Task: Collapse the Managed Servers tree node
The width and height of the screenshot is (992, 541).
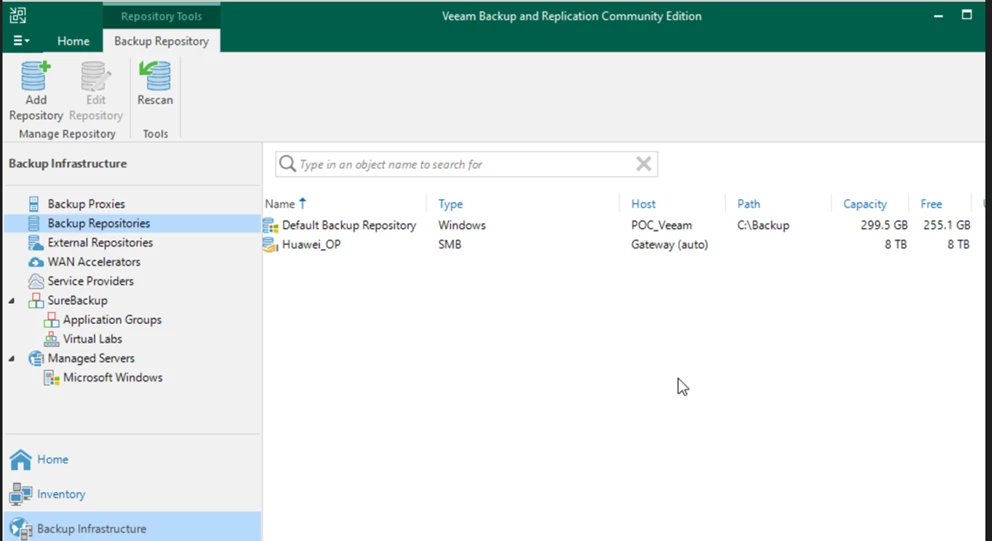Action: [11, 358]
